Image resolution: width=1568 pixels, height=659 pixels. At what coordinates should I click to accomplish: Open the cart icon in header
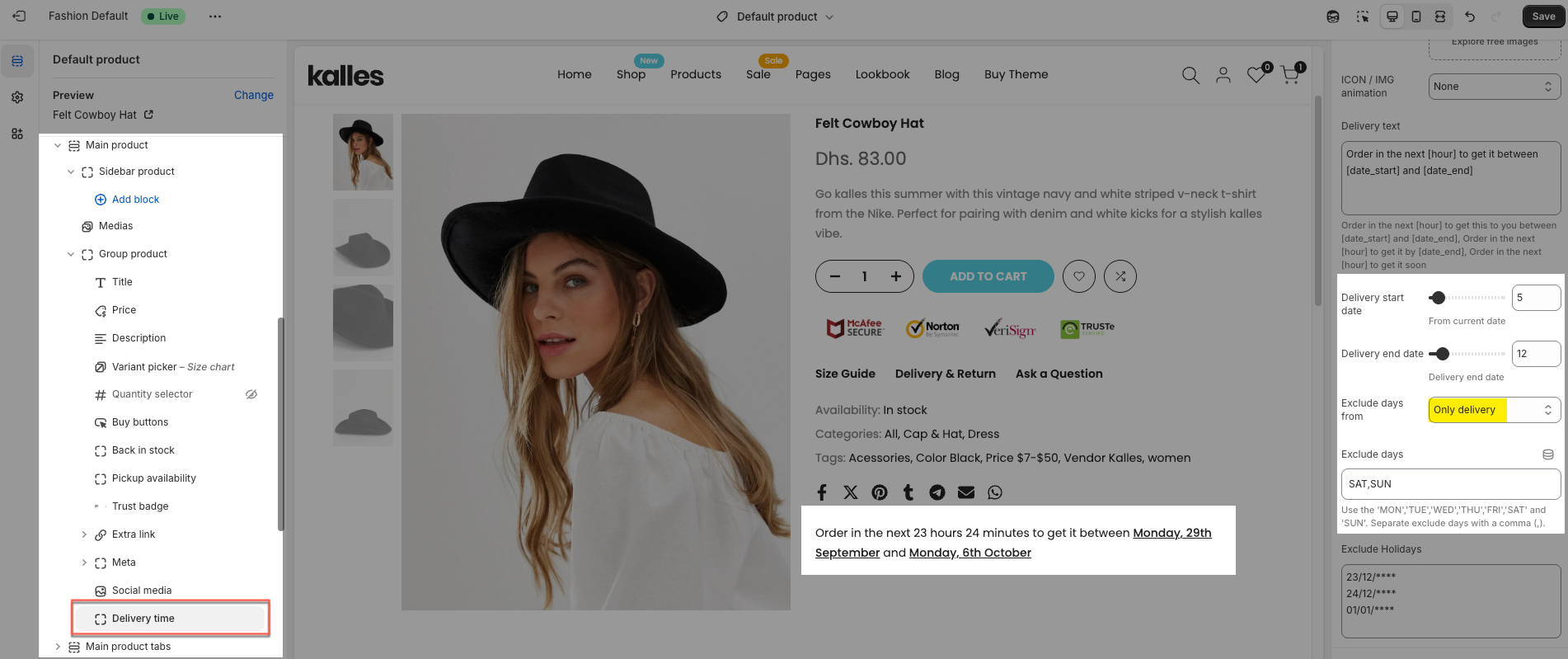tap(1290, 75)
